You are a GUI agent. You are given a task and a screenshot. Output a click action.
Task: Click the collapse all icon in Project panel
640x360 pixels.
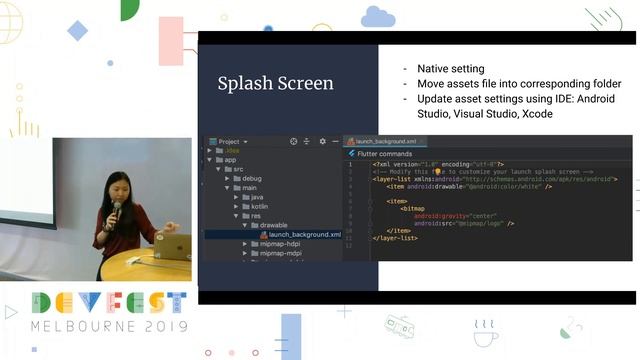(x=307, y=141)
